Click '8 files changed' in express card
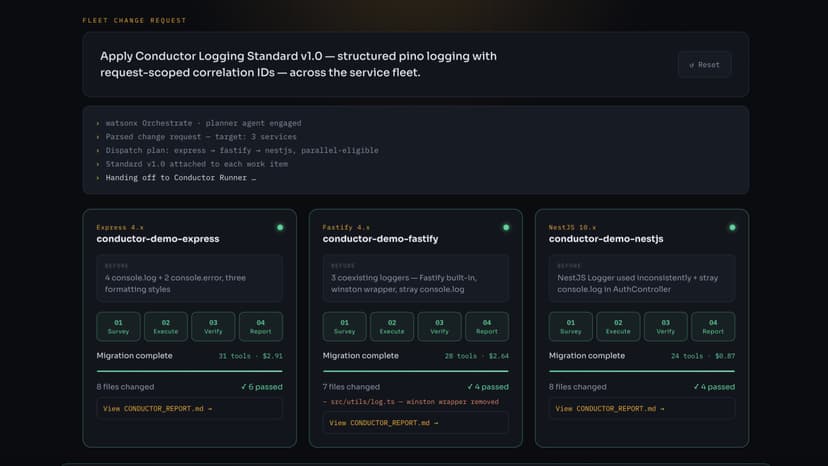The image size is (828, 466). pyautogui.click(x=125, y=387)
